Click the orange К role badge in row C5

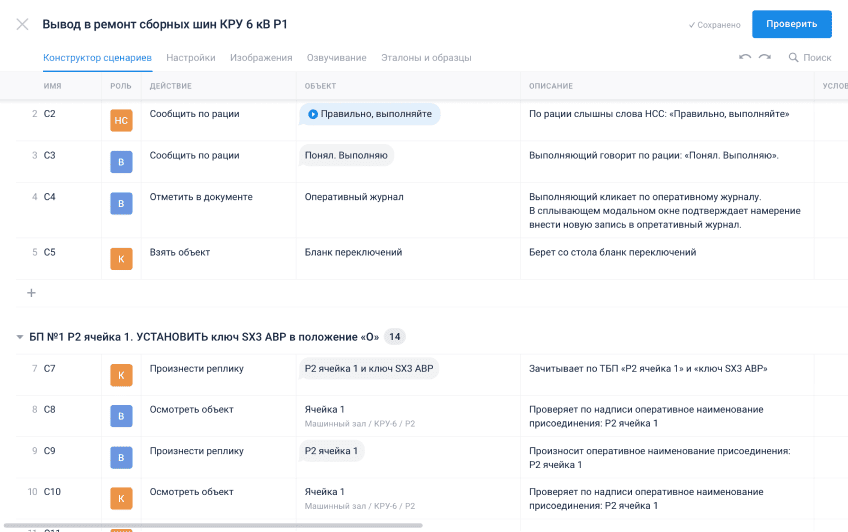[121, 259]
